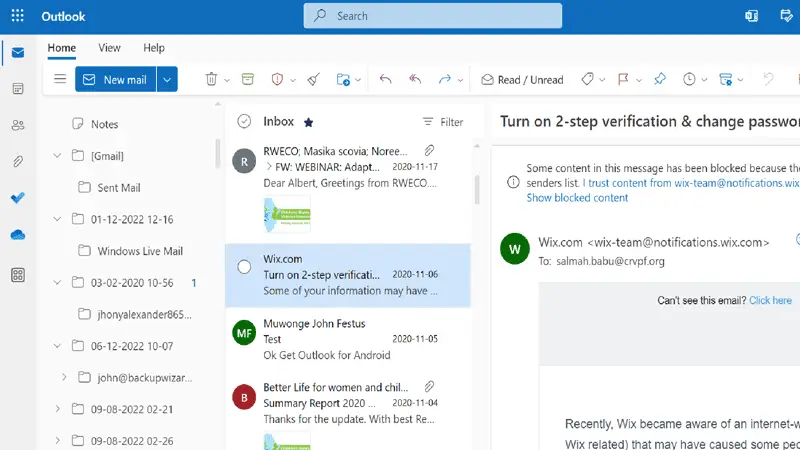Viewport: 800px width, 450px height.
Task: Click the Flag icon
Action: [x=623, y=79]
